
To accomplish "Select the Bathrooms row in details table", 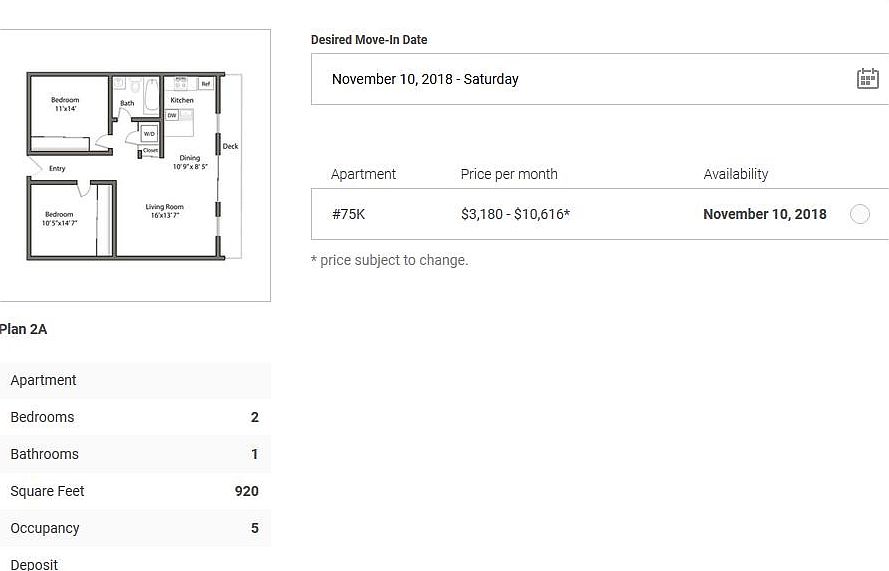I will click(133, 454).
